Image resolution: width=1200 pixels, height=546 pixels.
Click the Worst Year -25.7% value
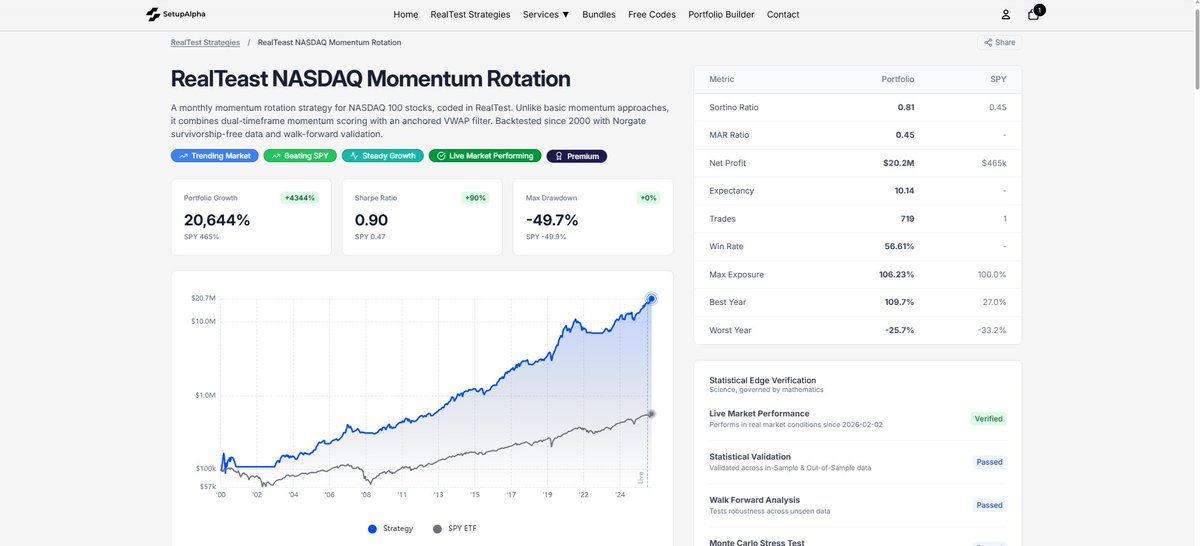900,330
